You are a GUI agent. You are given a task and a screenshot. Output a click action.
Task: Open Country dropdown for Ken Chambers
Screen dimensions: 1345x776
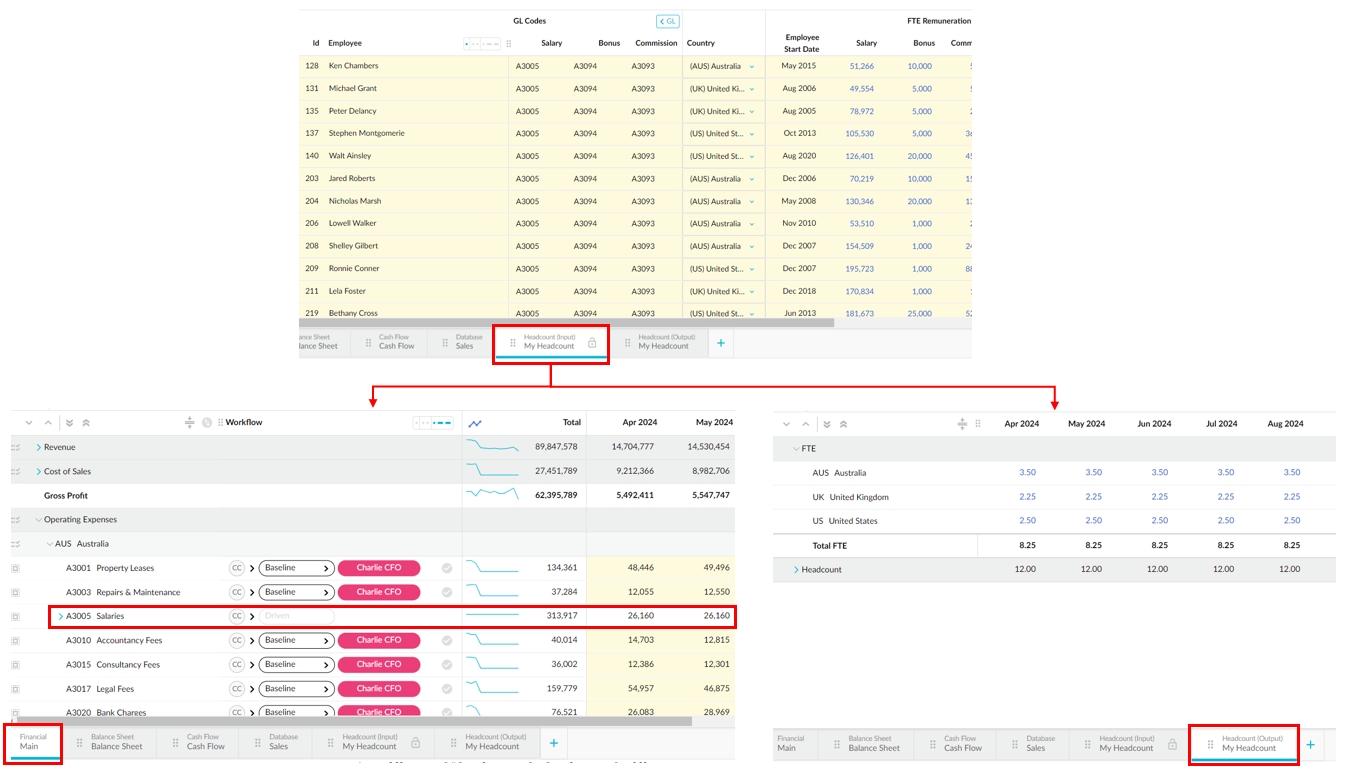pyautogui.click(x=752, y=67)
